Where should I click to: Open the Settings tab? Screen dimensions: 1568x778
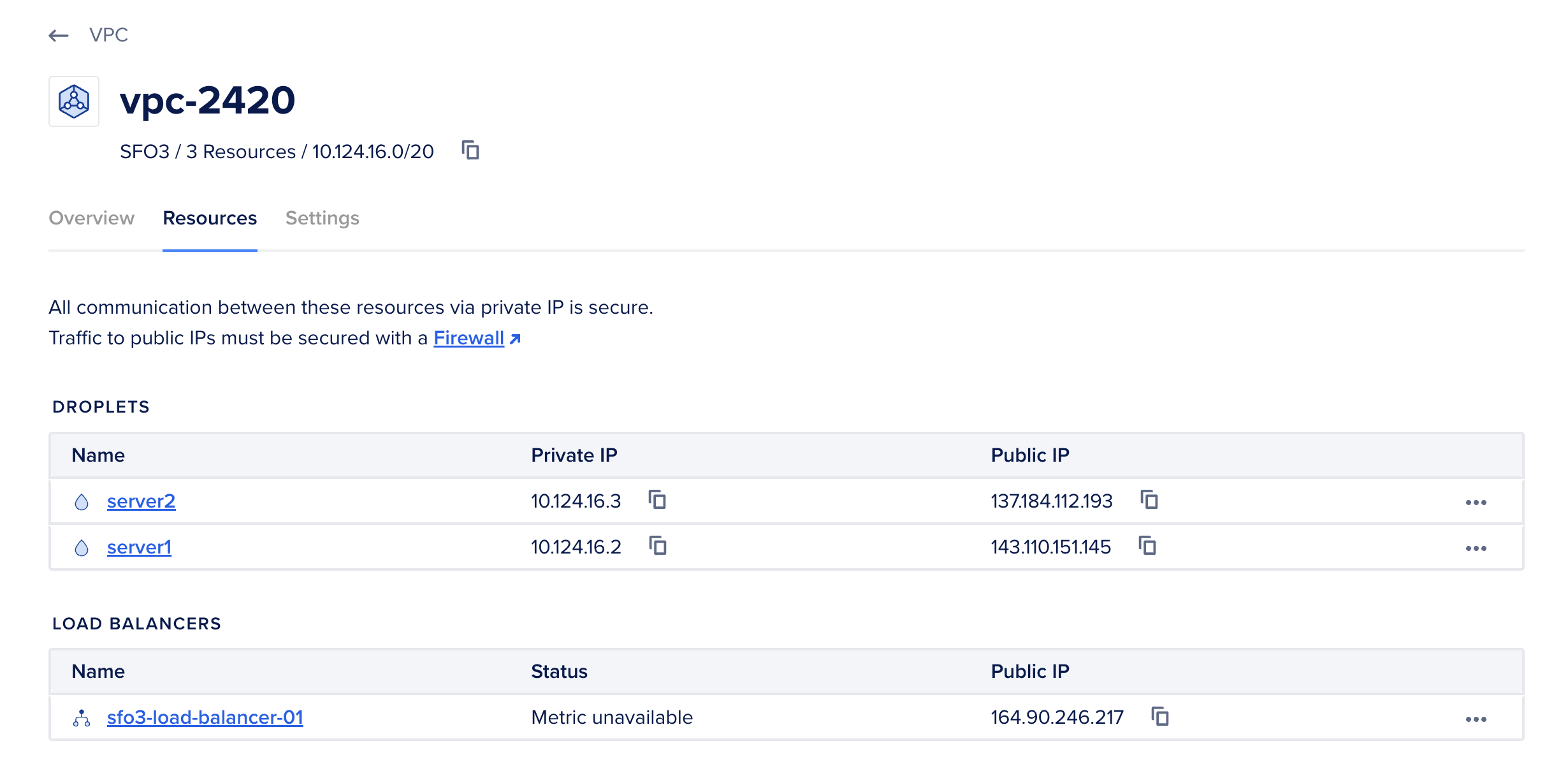click(323, 219)
